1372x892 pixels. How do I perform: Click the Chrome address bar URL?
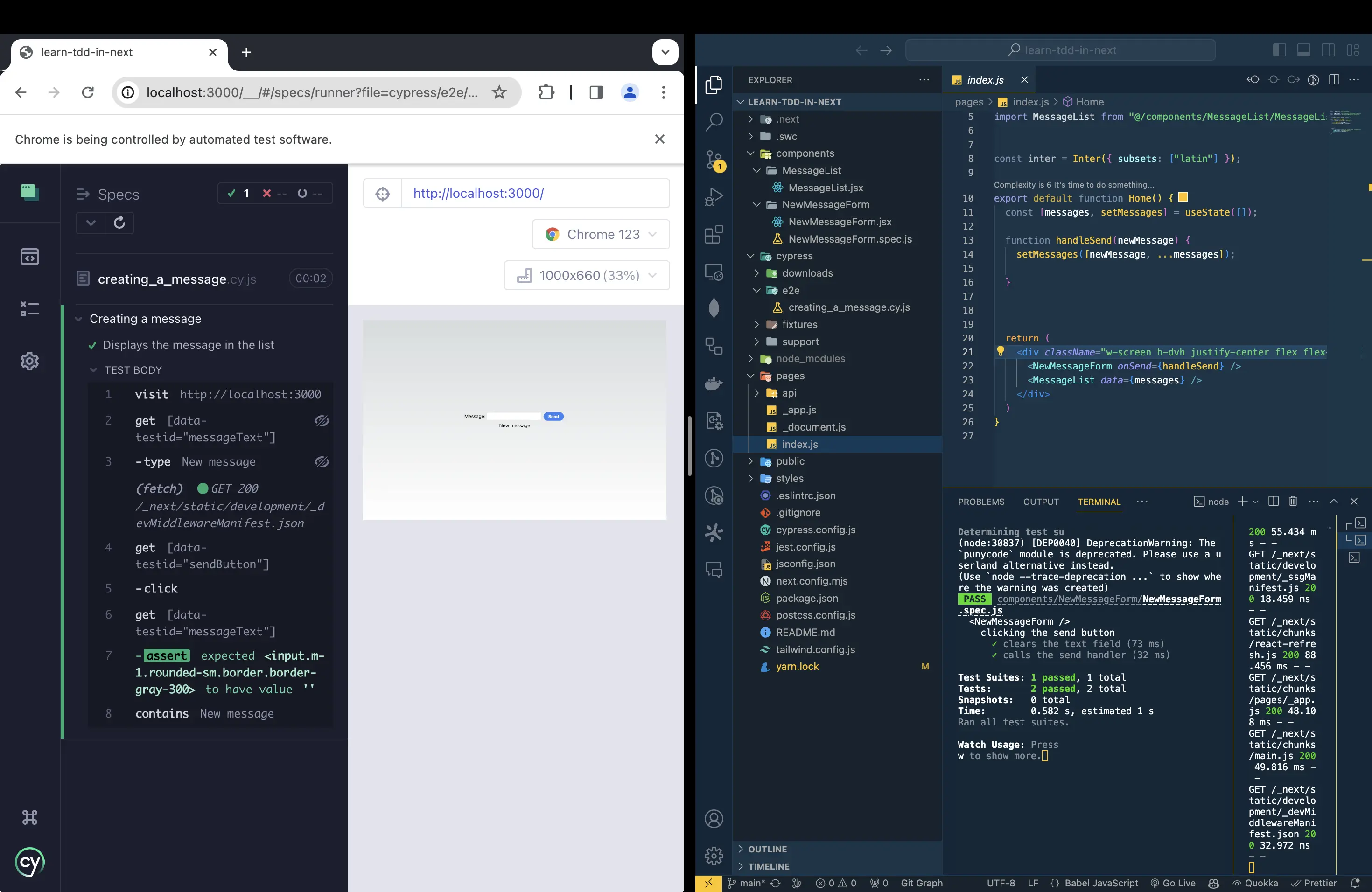(312, 92)
